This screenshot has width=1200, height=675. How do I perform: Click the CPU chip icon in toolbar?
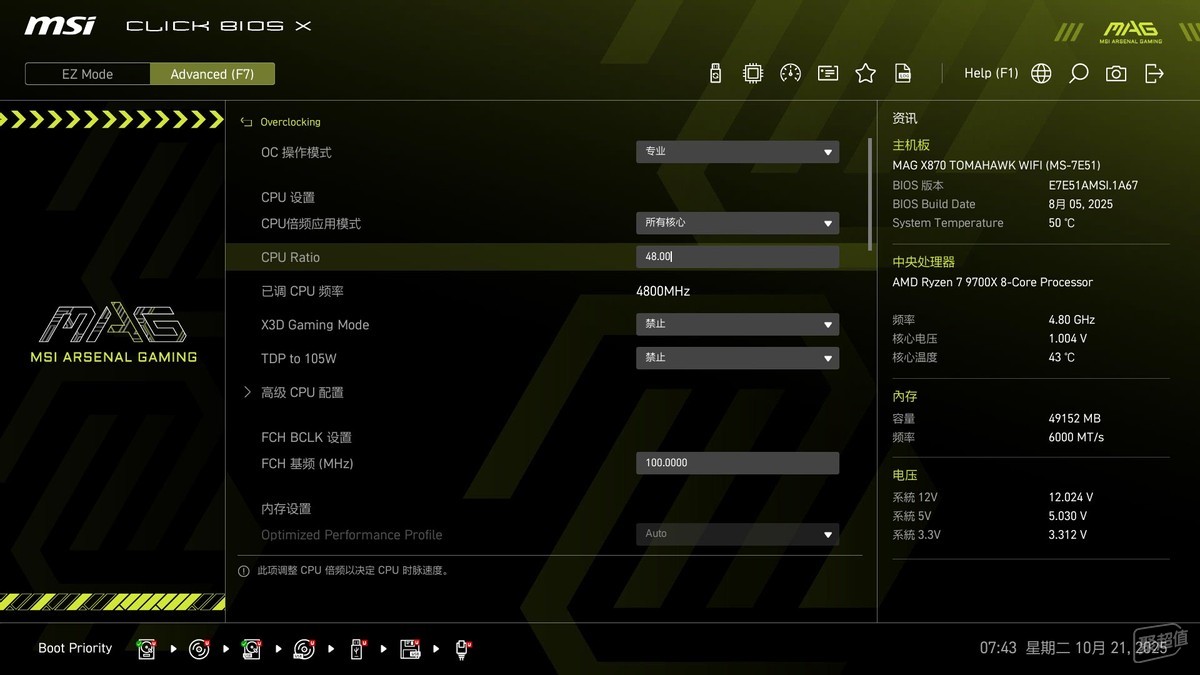pyautogui.click(x=753, y=73)
